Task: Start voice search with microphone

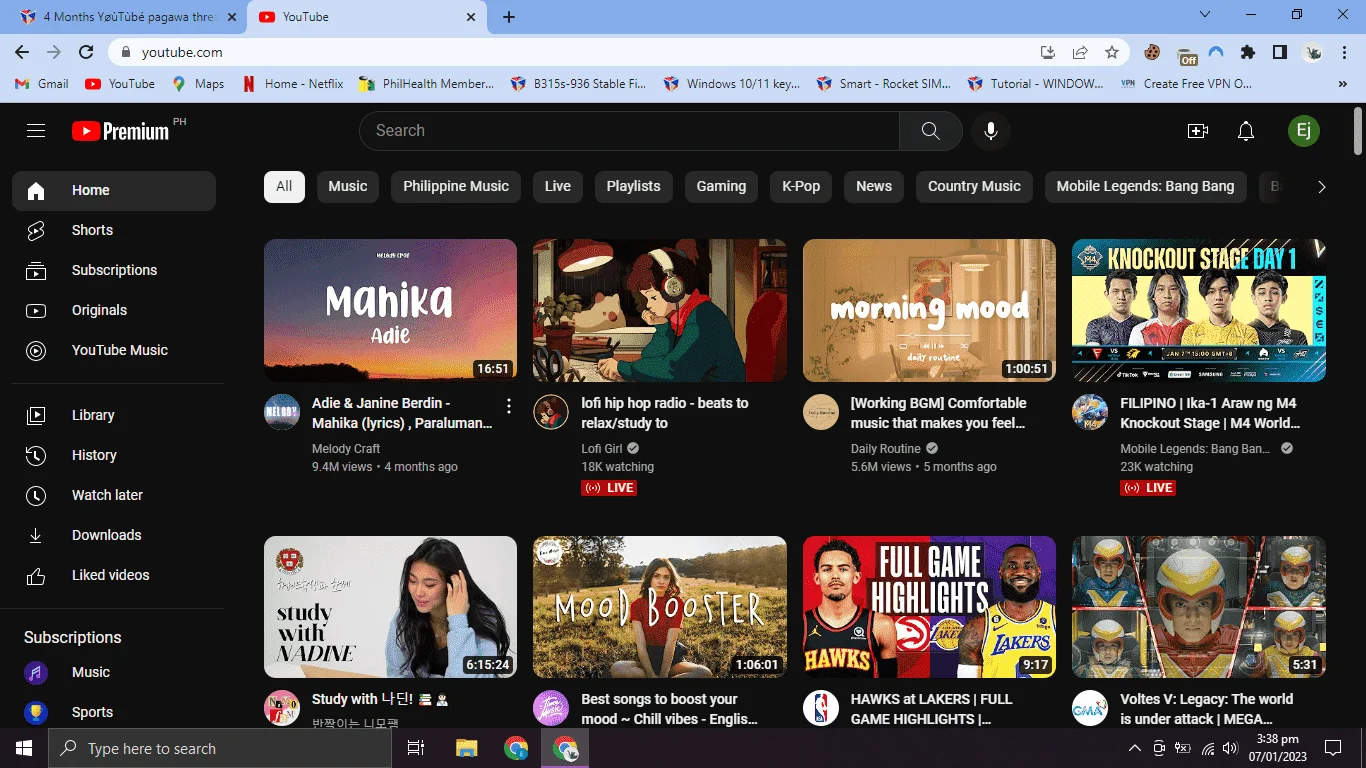Action: [990, 131]
